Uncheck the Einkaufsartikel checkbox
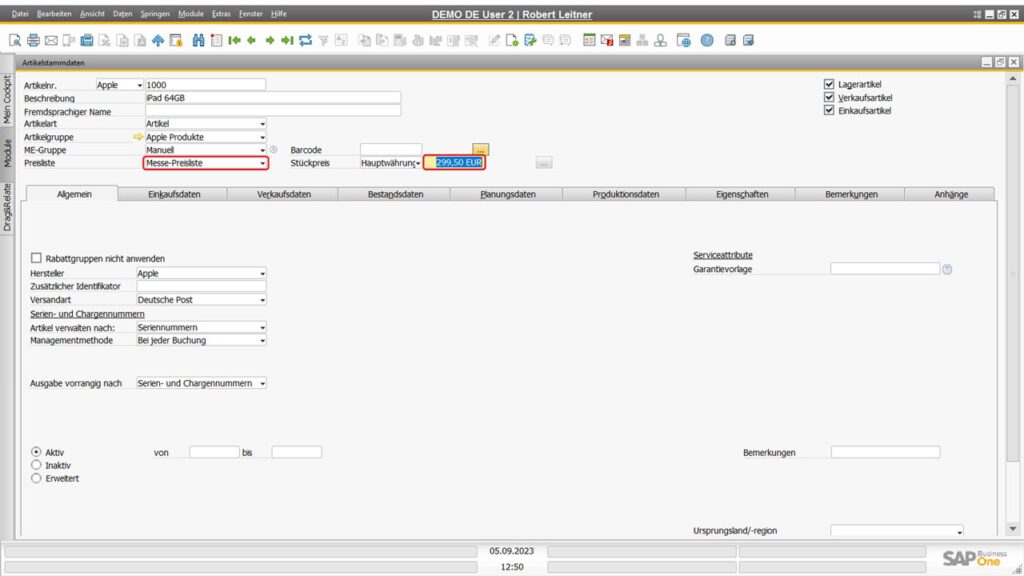 (x=829, y=110)
